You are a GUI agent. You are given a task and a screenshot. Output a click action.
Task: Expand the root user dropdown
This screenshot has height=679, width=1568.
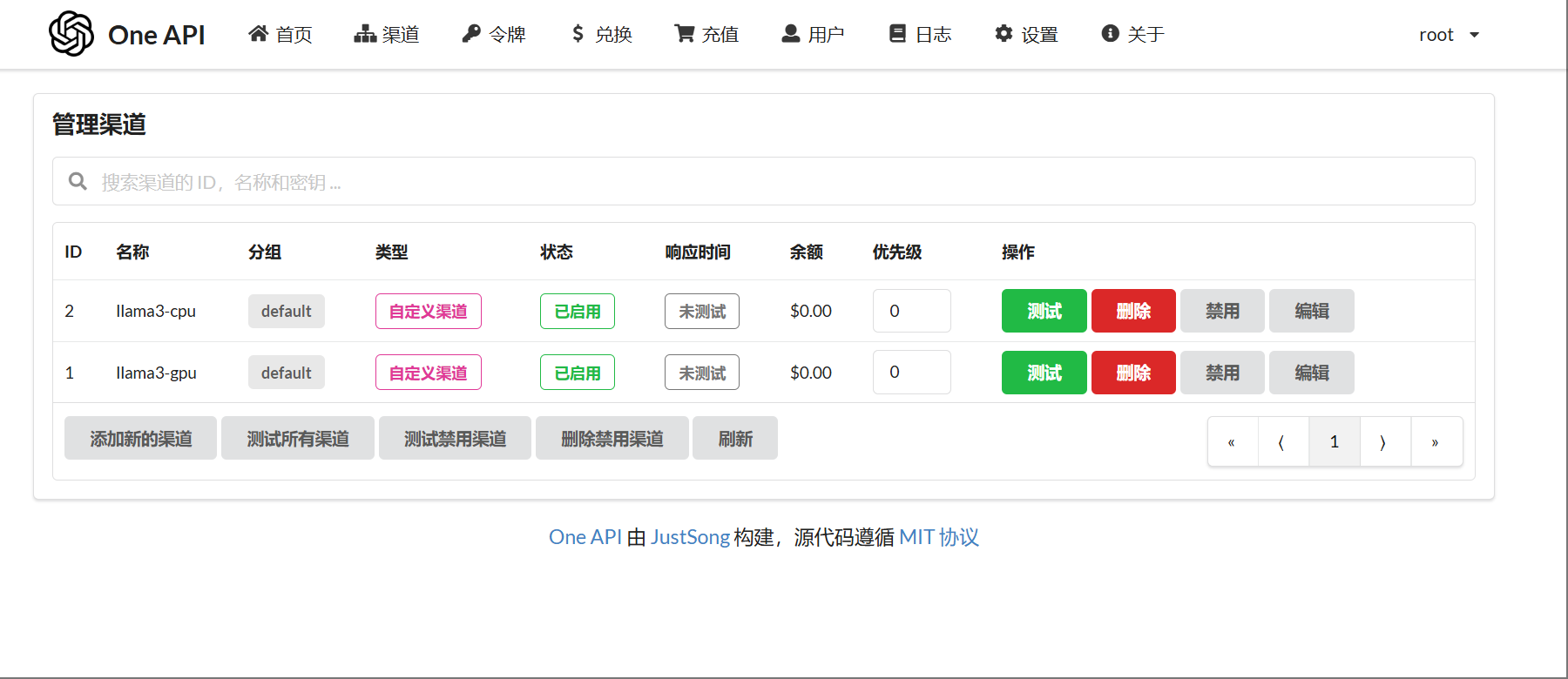[x=1449, y=35]
